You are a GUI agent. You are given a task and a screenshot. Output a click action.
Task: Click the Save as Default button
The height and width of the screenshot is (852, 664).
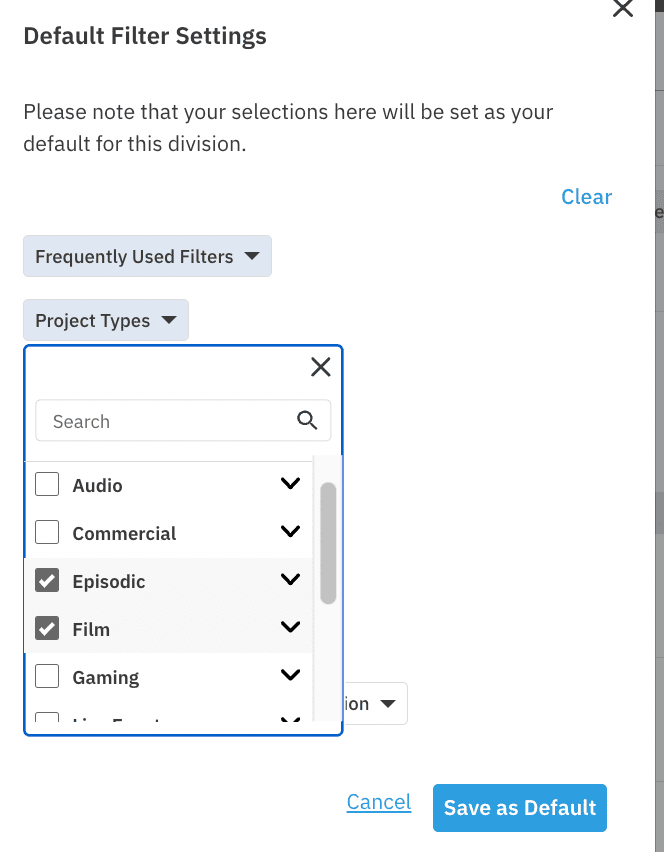(519, 807)
